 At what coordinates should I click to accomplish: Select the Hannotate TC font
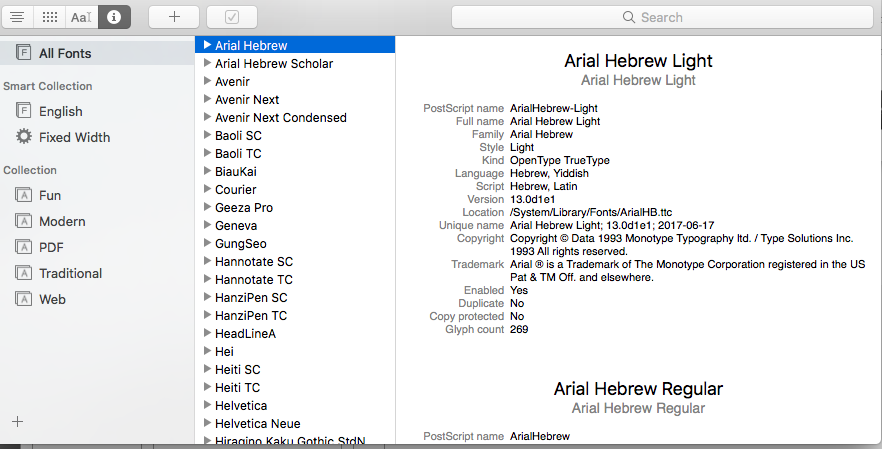[295, 280]
